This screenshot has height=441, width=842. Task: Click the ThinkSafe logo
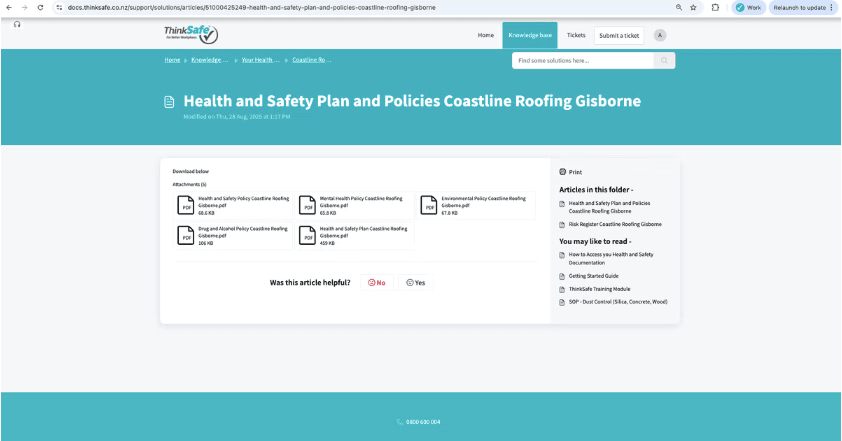pyautogui.click(x=190, y=35)
